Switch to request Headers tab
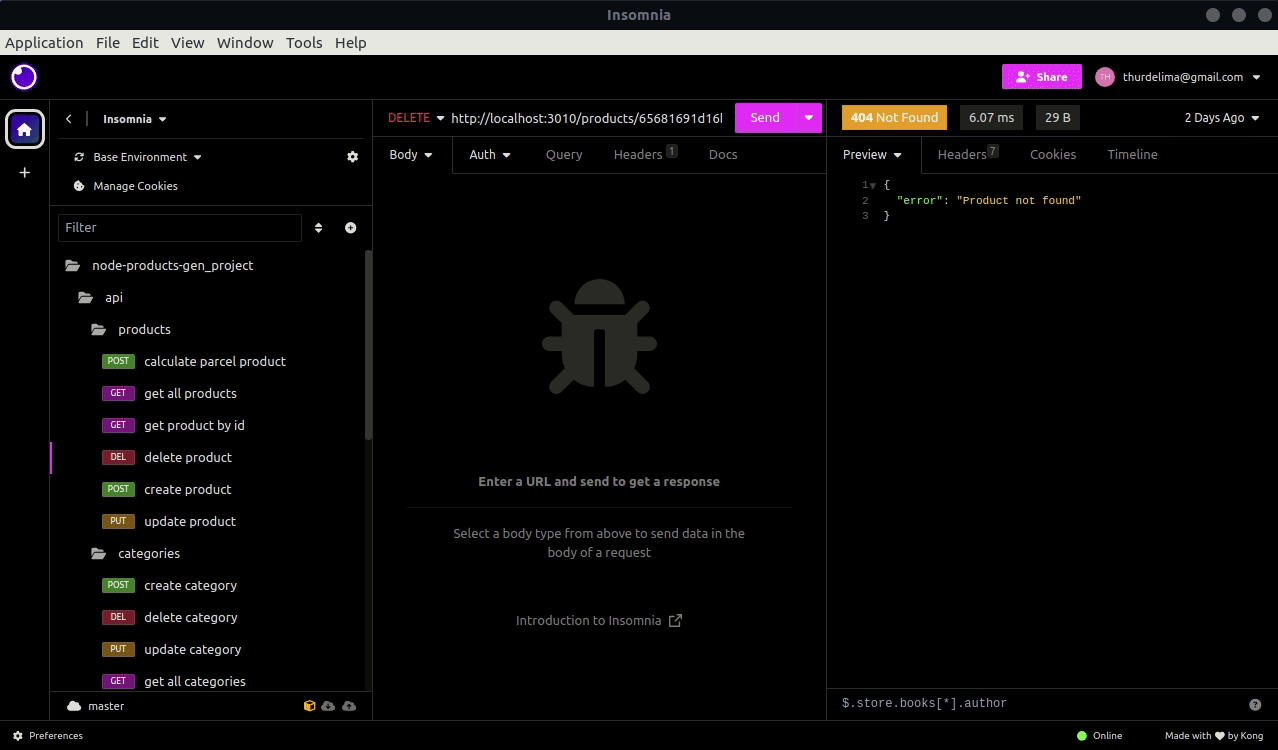 pyautogui.click(x=645, y=154)
